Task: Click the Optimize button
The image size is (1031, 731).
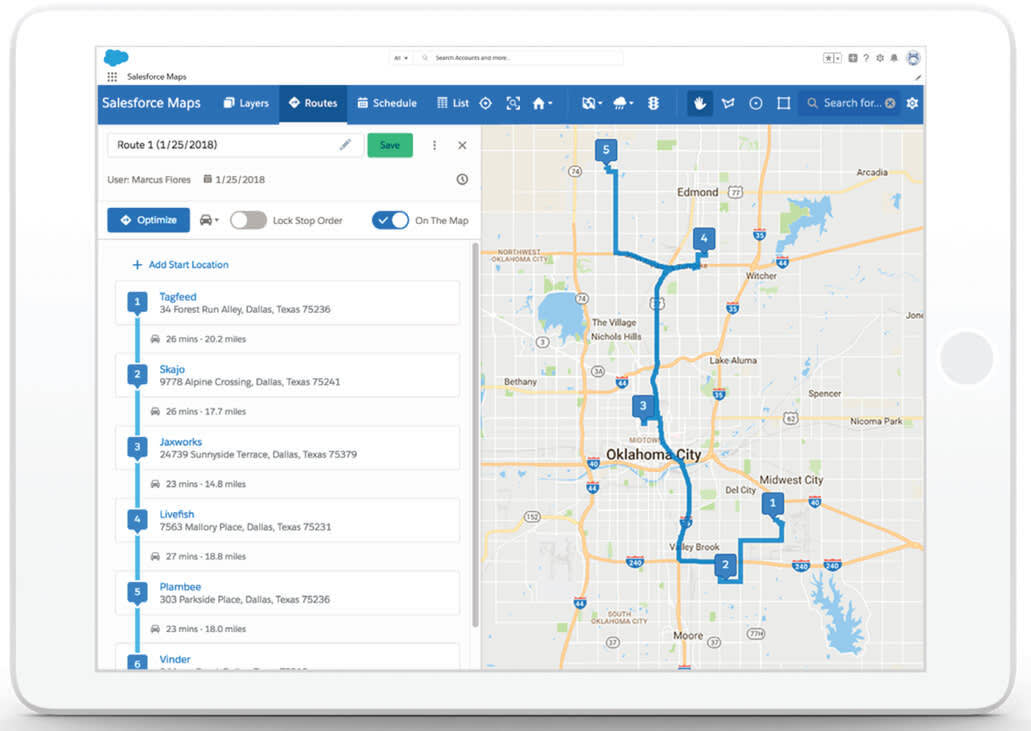Action: tap(147, 220)
